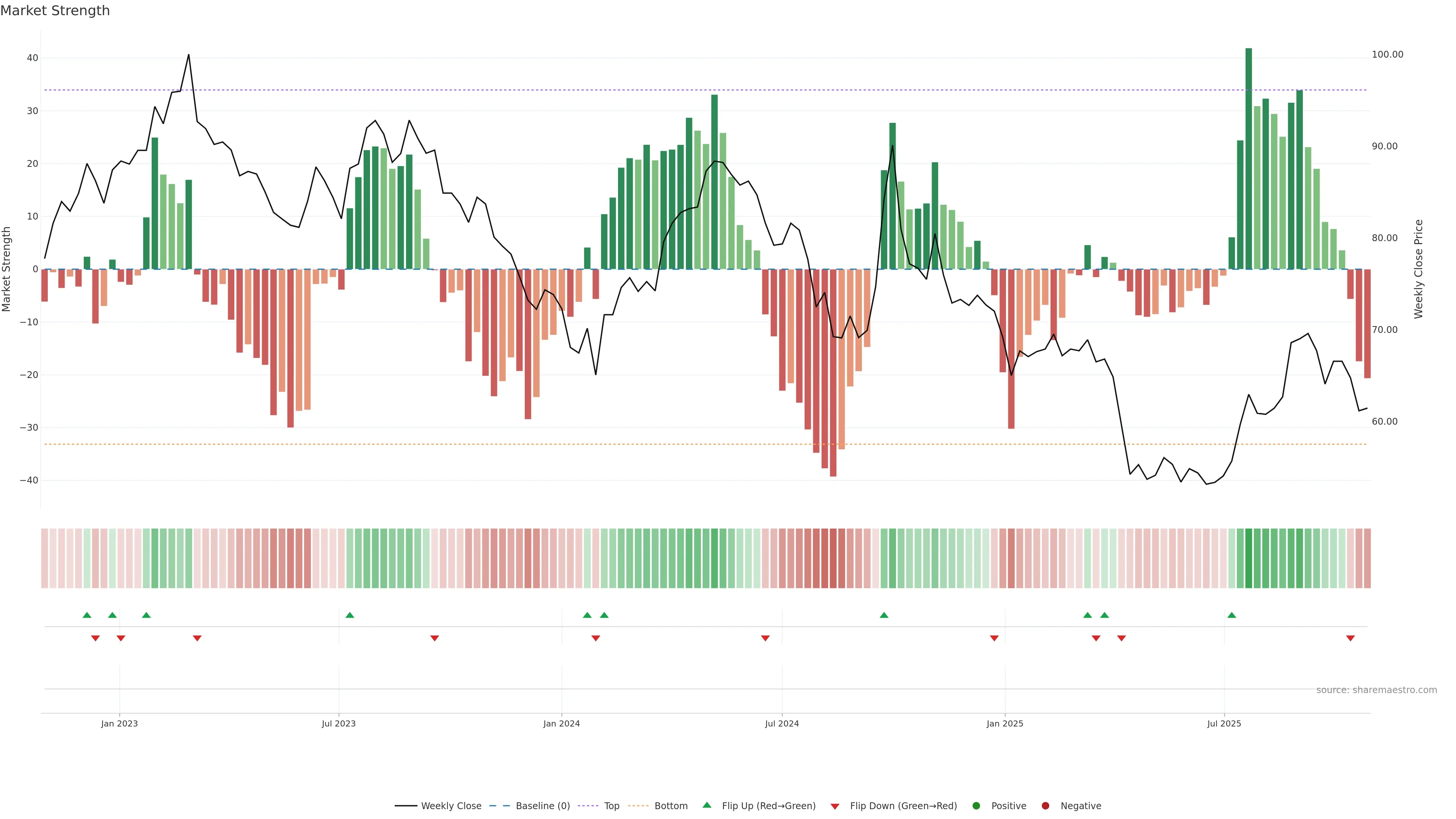Select the flip-up triangle right after Jul 2023
This screenshot has height=819, width=1456.
(350, 615)
